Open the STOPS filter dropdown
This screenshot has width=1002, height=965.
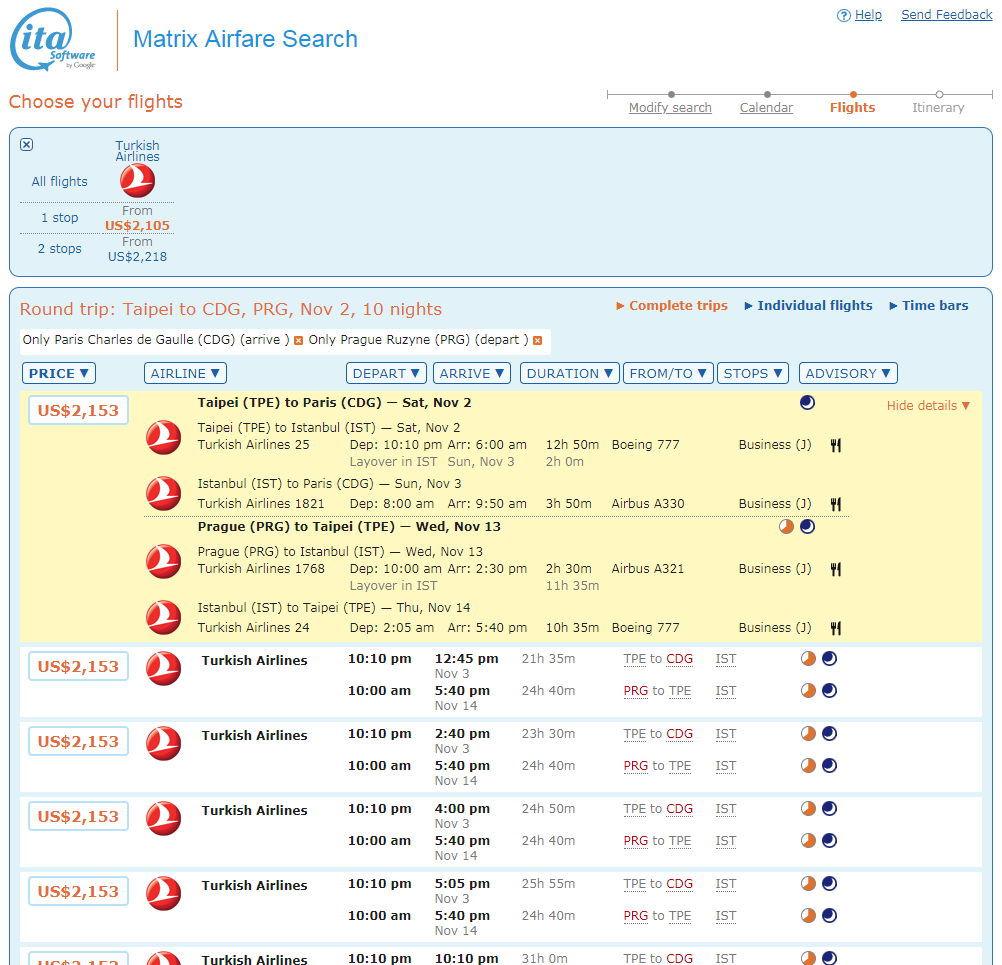[x=753, y=373]
